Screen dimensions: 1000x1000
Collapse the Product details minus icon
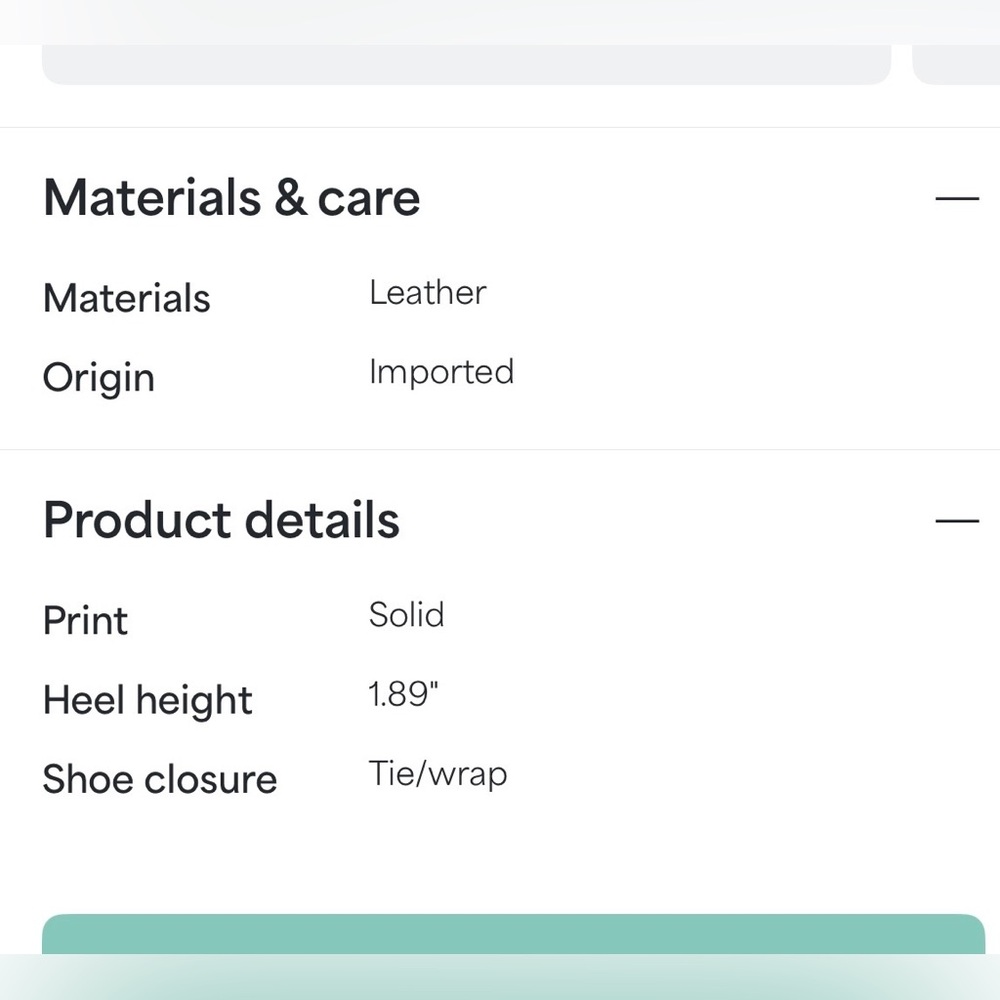point(957,521)
